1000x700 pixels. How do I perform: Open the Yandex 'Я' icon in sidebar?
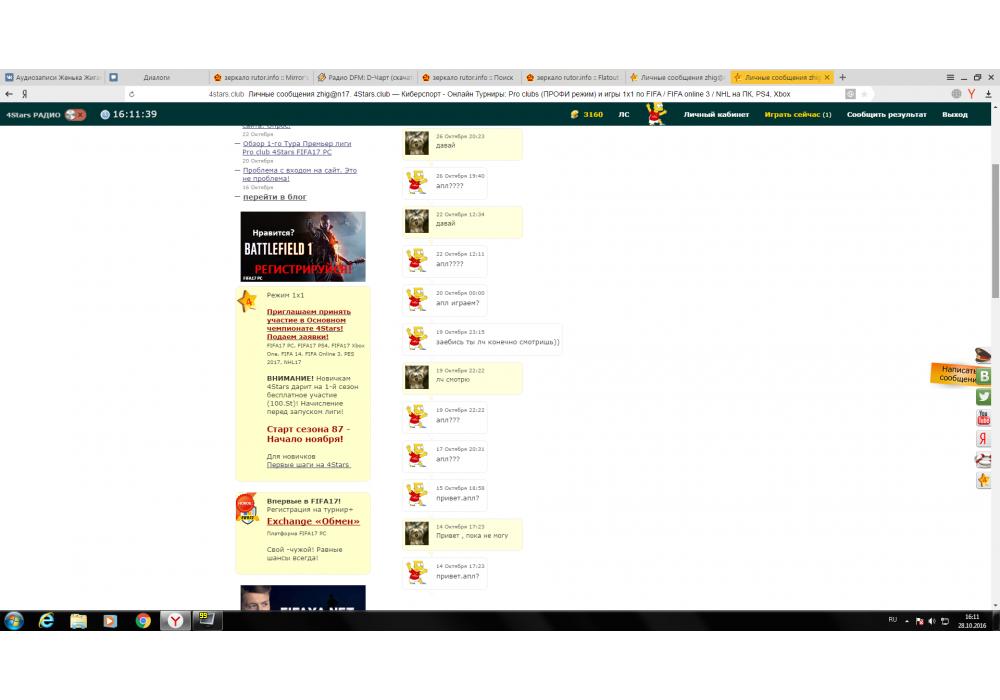pyautogui.click(x=984, y=439)
